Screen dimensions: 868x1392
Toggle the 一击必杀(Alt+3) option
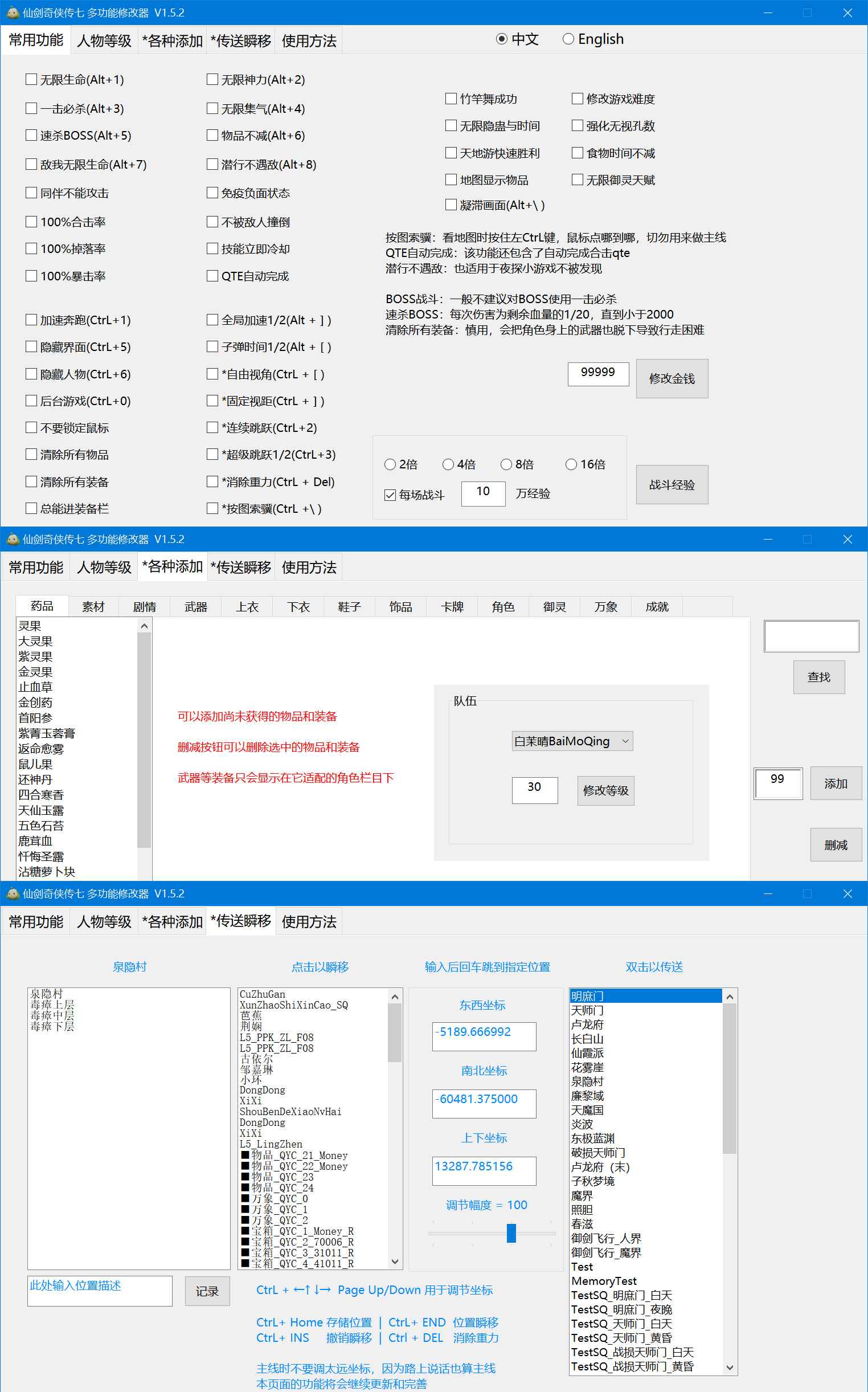coord(31,108)
